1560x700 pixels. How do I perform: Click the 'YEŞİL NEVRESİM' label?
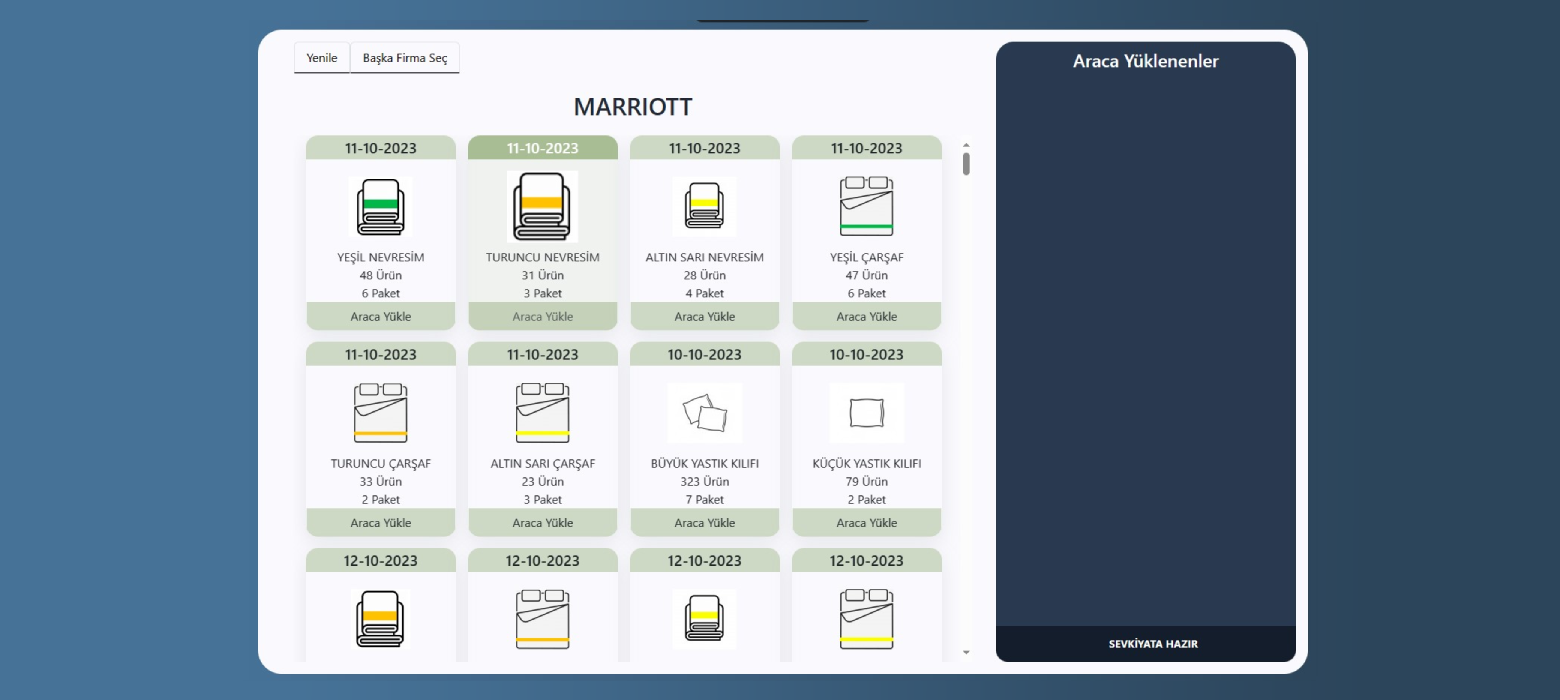pyautogui.click(x=381, y=257)
